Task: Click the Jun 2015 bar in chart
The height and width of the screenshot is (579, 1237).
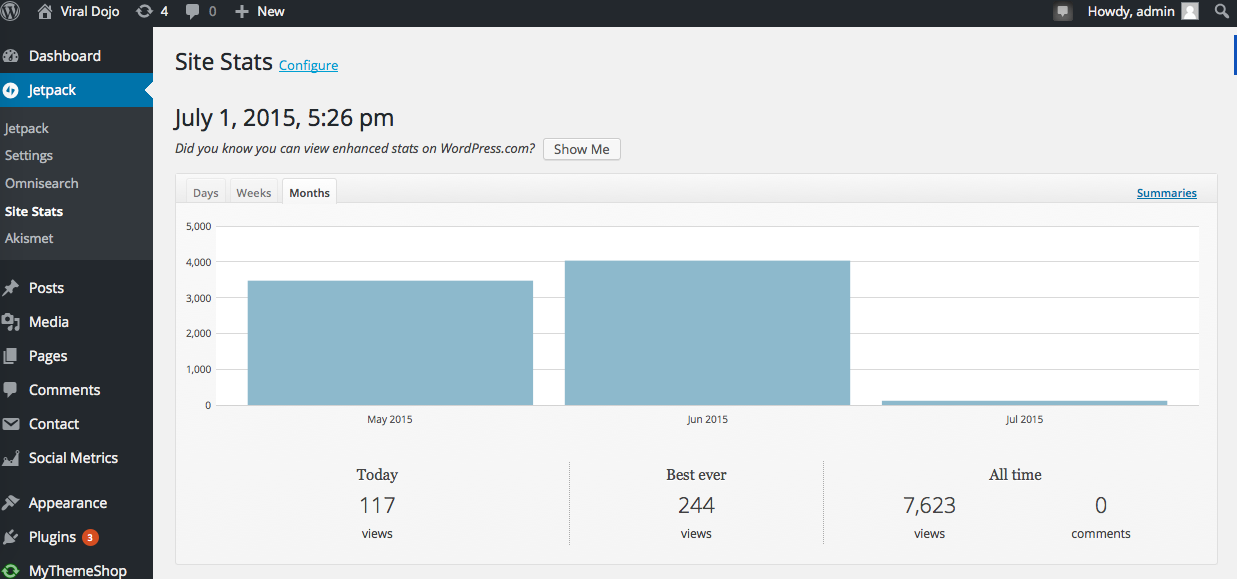Action: coord(707,333)
